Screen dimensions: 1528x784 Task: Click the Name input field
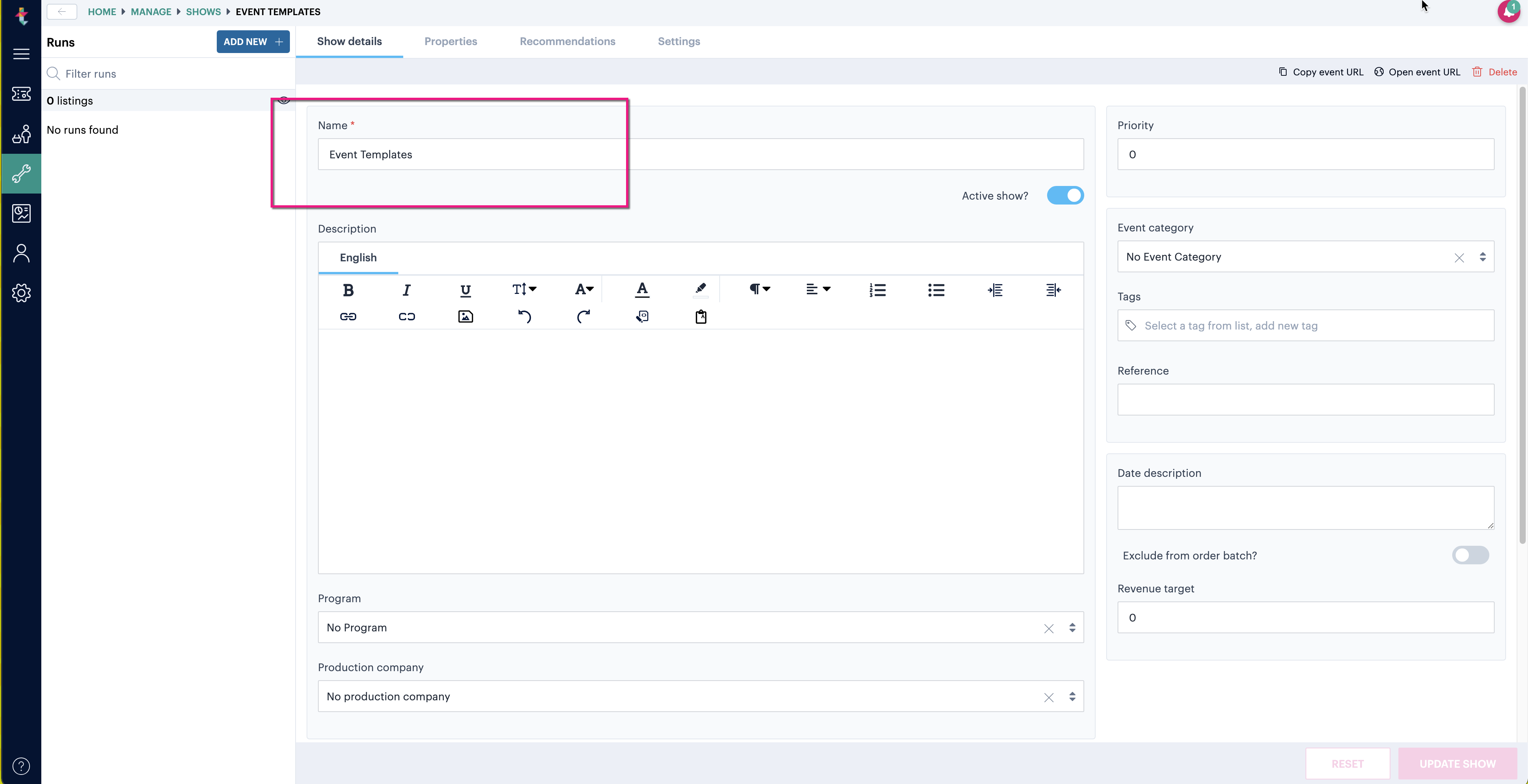pos(701,154)
